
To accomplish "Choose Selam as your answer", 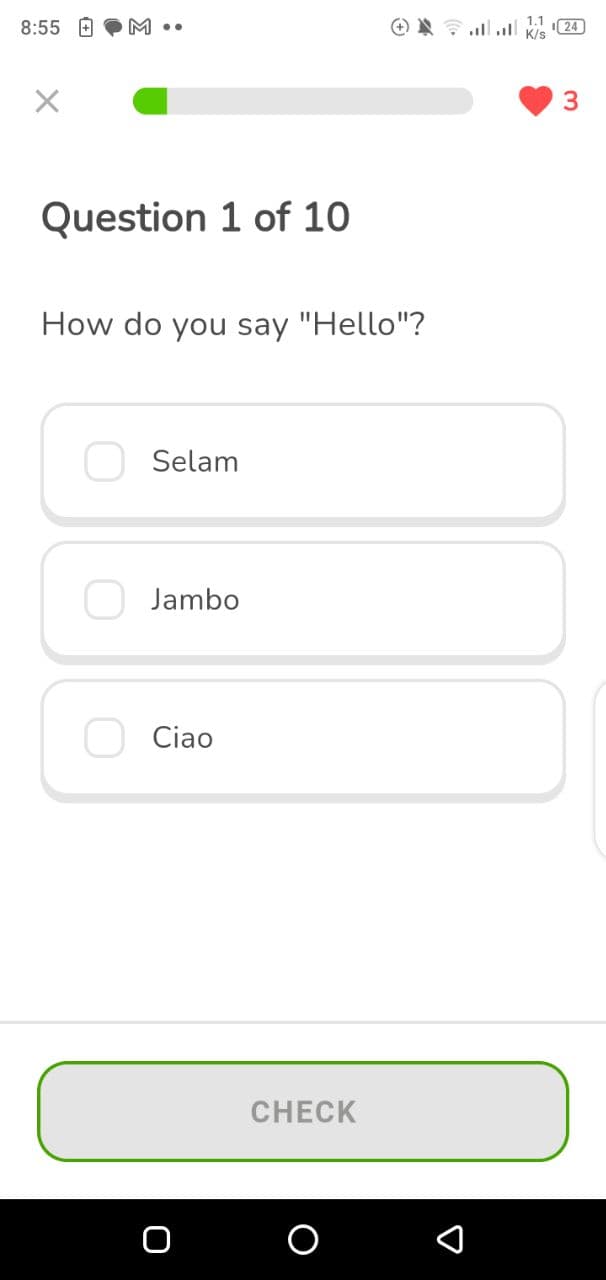I will click(x=302, y=461).
